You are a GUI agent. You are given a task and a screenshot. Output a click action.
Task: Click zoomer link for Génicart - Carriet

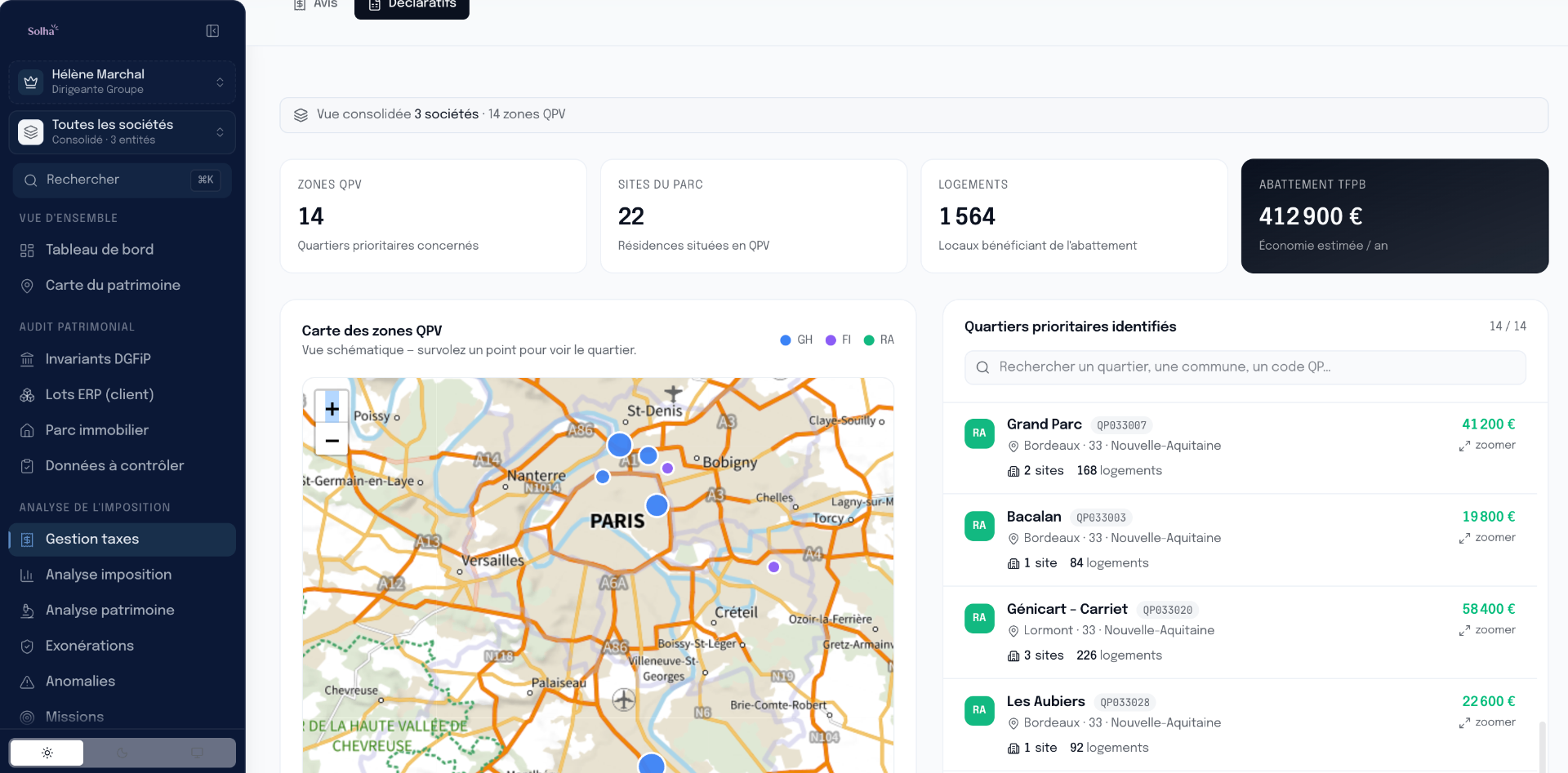click(x=1487, y=630)
